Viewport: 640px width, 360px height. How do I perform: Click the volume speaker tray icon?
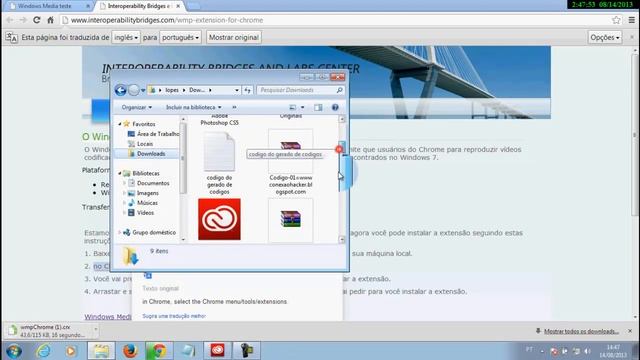tap(588, 351)
